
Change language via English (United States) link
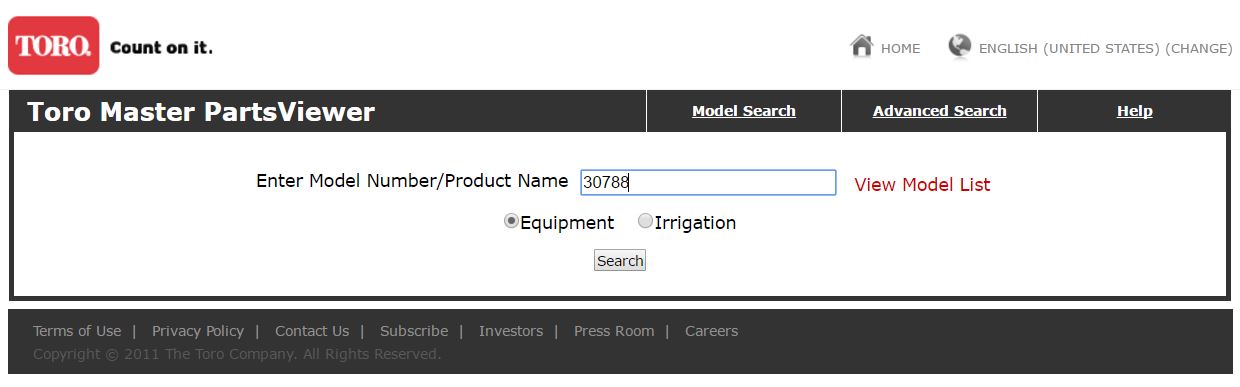click(x=1105, y=48)
